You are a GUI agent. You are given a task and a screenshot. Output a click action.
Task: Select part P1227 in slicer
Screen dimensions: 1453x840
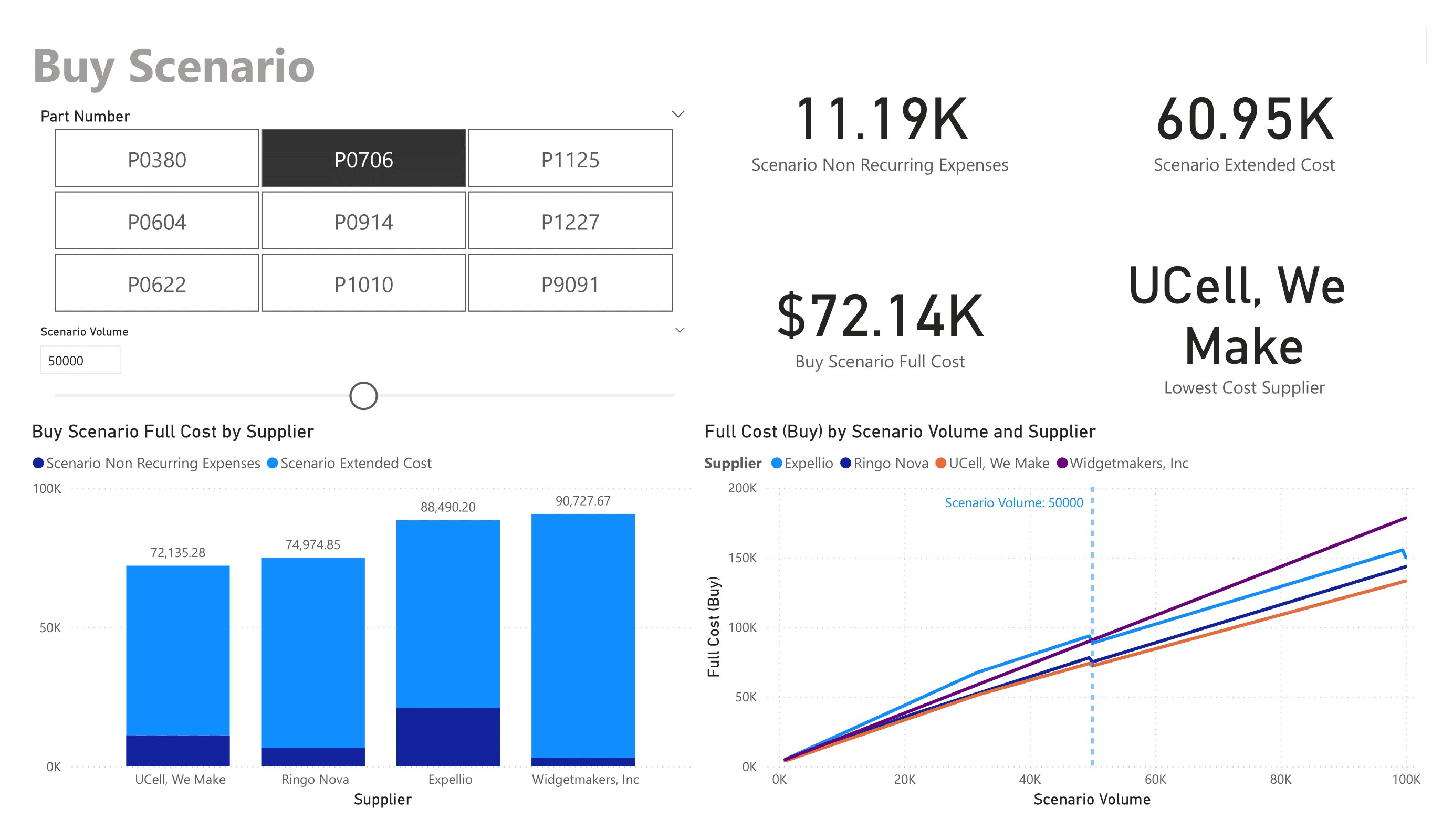570,221
